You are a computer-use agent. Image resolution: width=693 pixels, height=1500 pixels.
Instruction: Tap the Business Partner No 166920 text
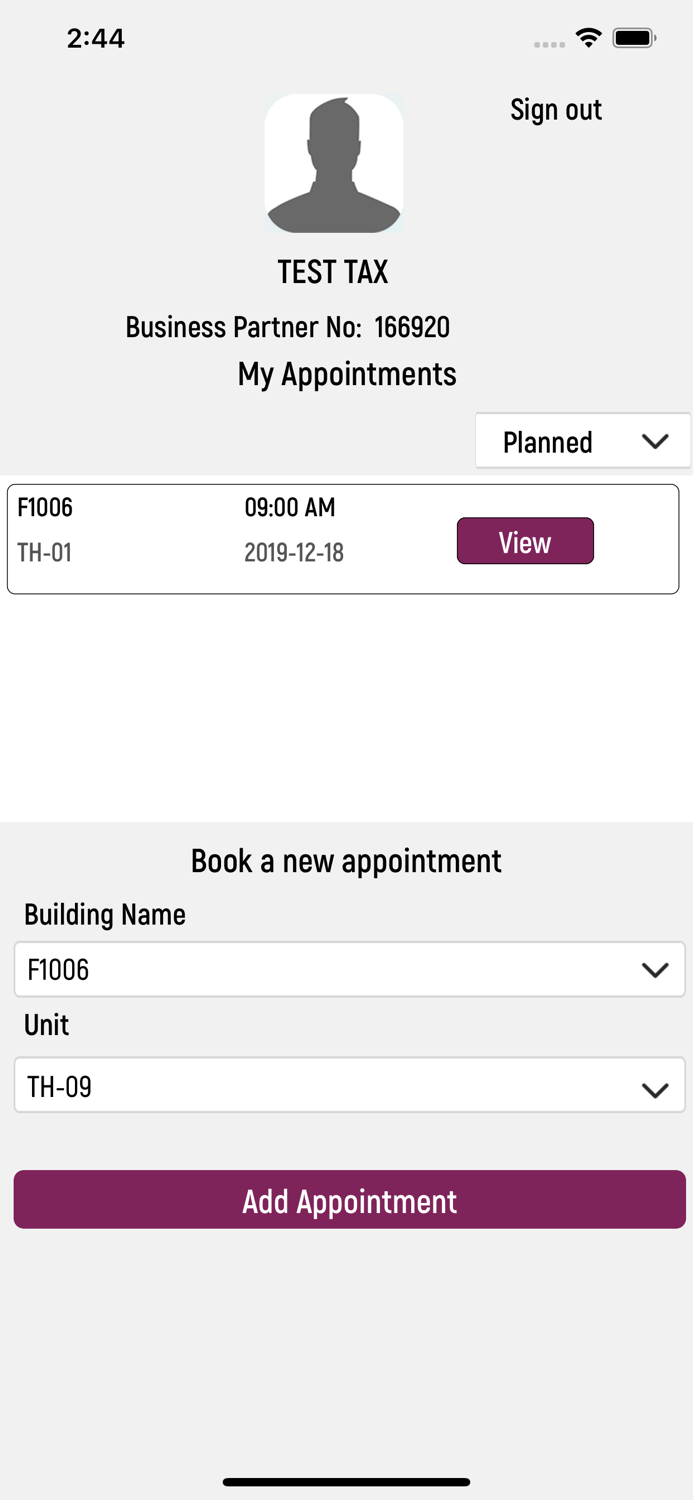coord(287,327)
